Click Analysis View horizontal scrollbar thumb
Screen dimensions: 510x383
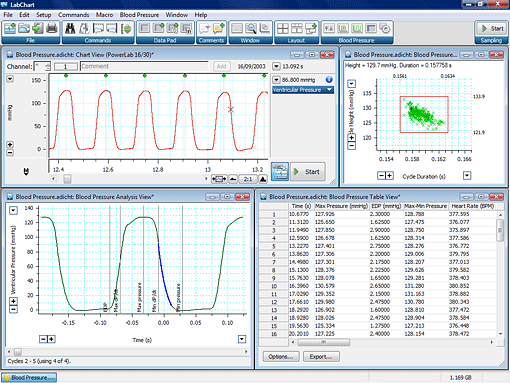coord(18,352)
